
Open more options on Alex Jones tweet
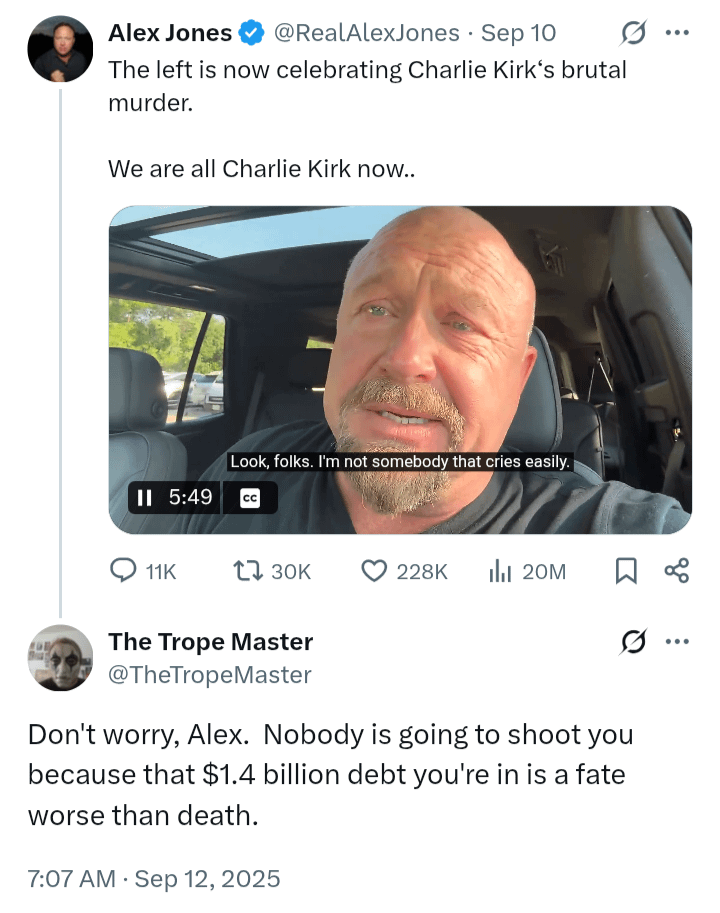pyautogui.click(x=678, y=33)
